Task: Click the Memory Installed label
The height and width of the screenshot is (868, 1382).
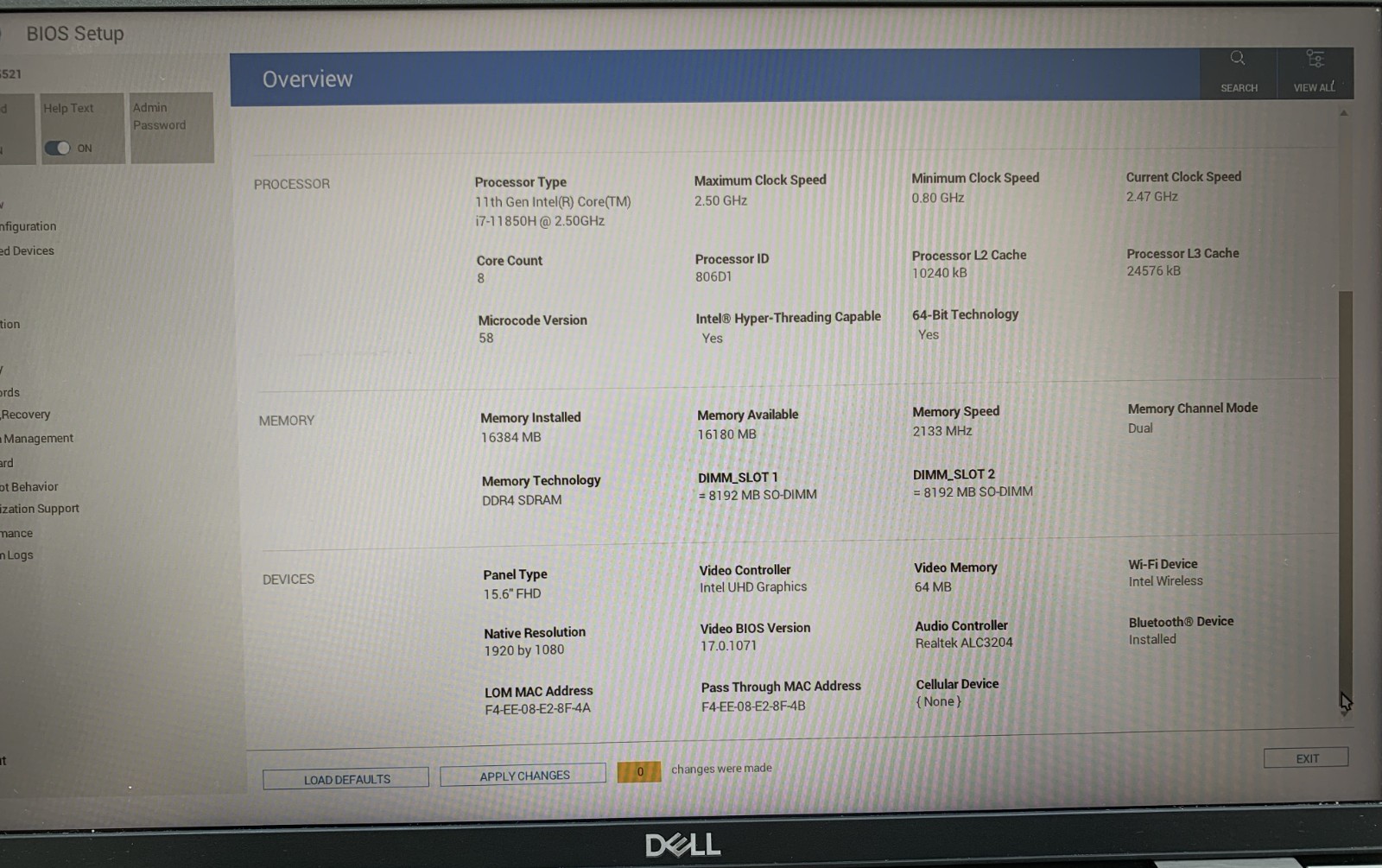Action: coord(530,417)
